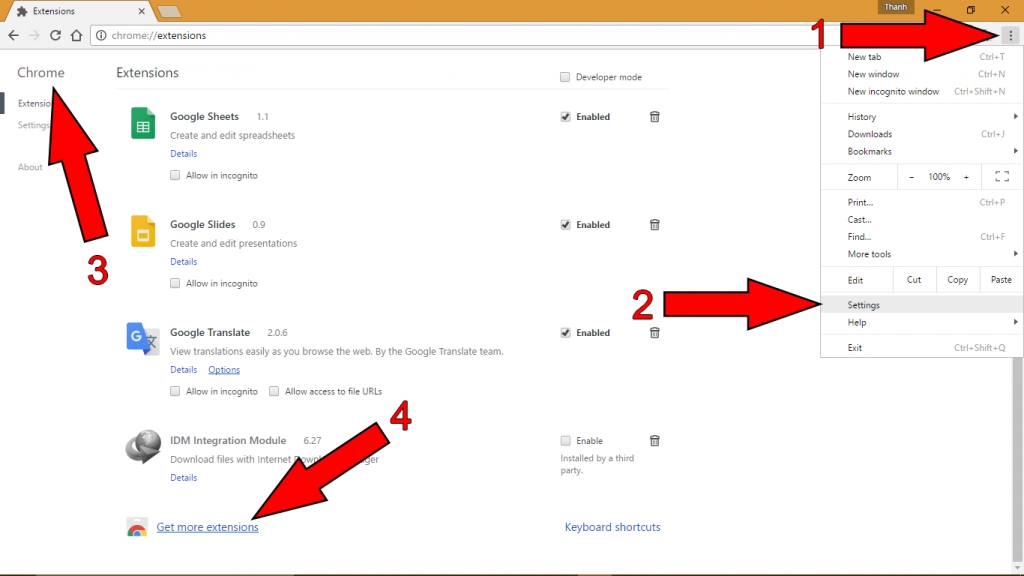Remove IDM Integration Module with trash icon
The image size is (1024, 576).
coord(654,441)
